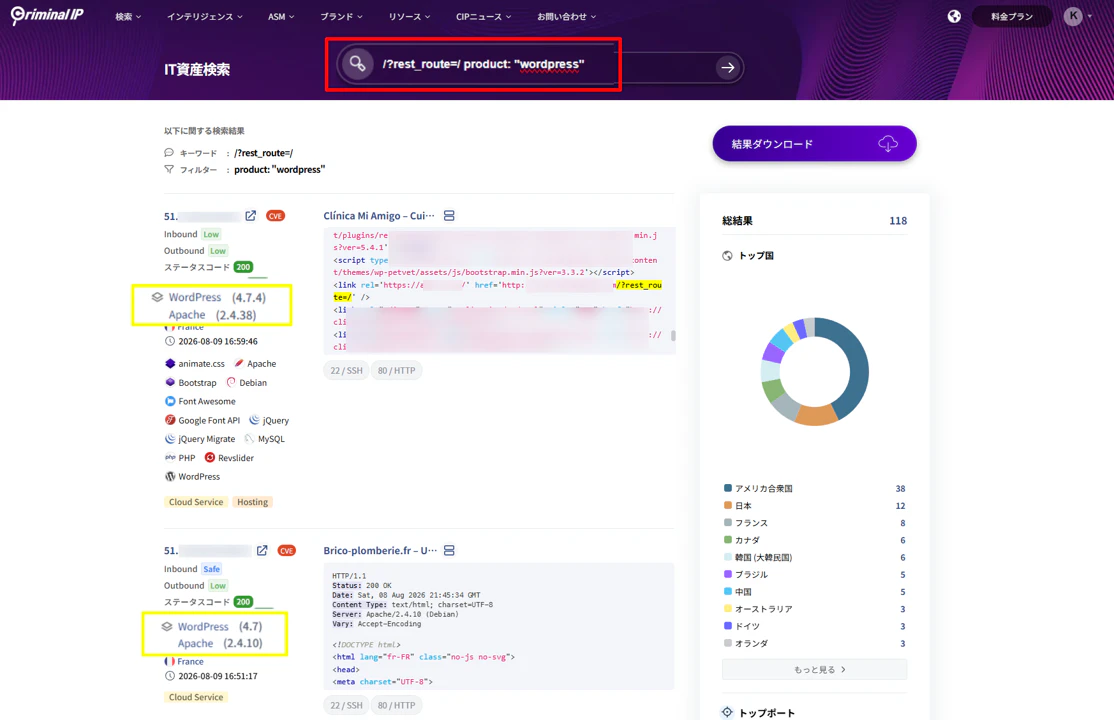
Task: Submit search with arrow button
Action: point(728,68)
